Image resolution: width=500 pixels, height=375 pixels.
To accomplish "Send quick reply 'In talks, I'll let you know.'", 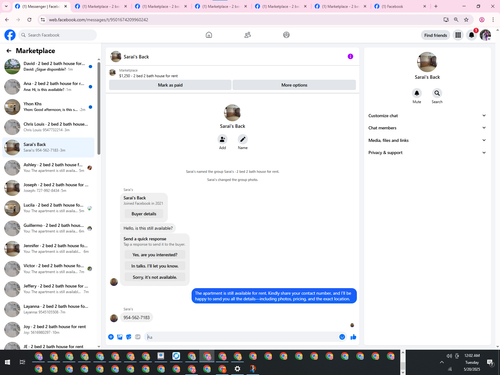I will (x=155, y=266).
